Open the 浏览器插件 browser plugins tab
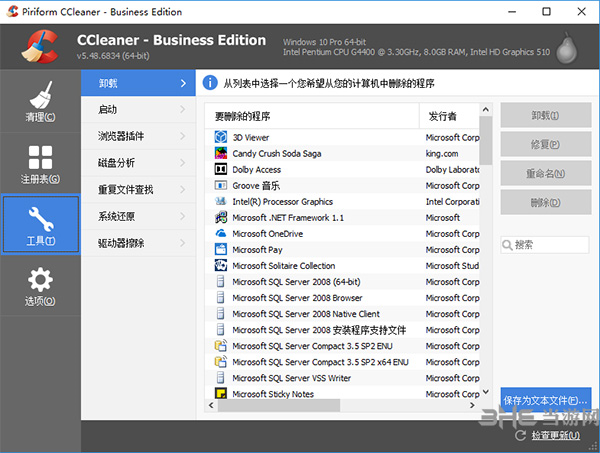Viewport: 600px width, 453px height. click(x=138, y=136)
